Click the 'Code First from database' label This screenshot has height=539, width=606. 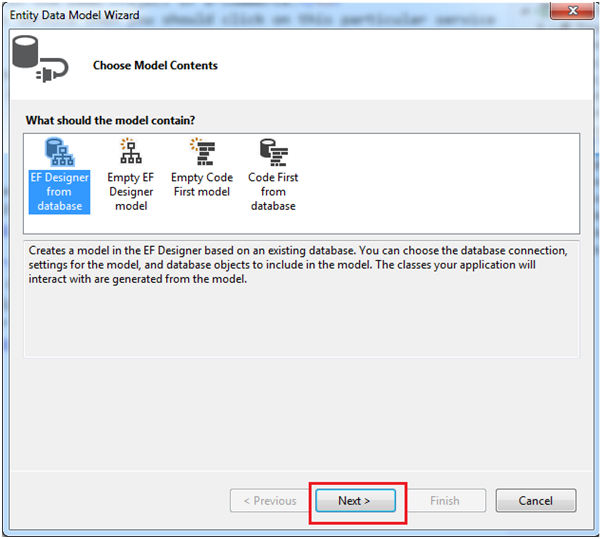273,192
